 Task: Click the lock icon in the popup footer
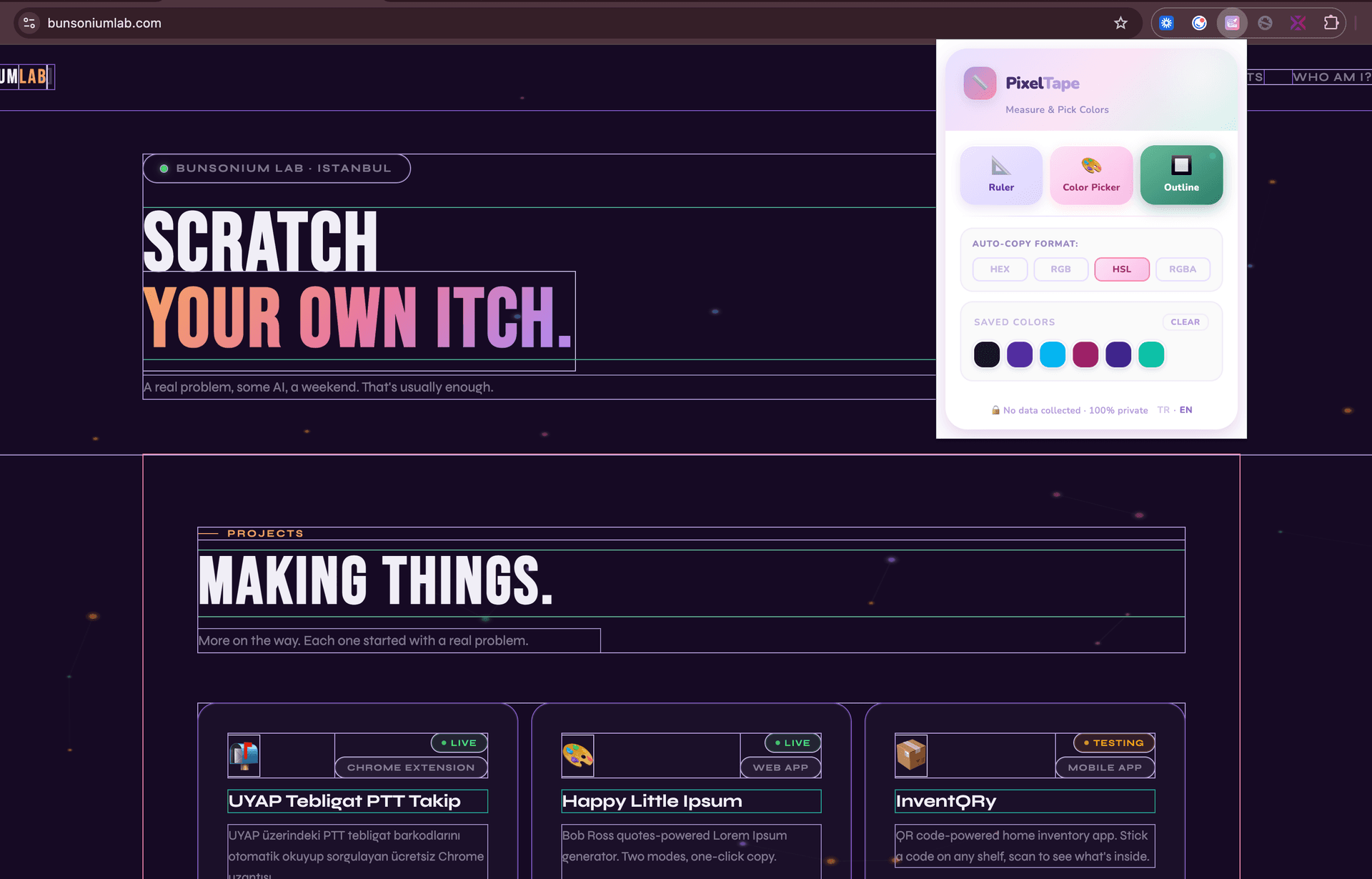pos(995,410)
